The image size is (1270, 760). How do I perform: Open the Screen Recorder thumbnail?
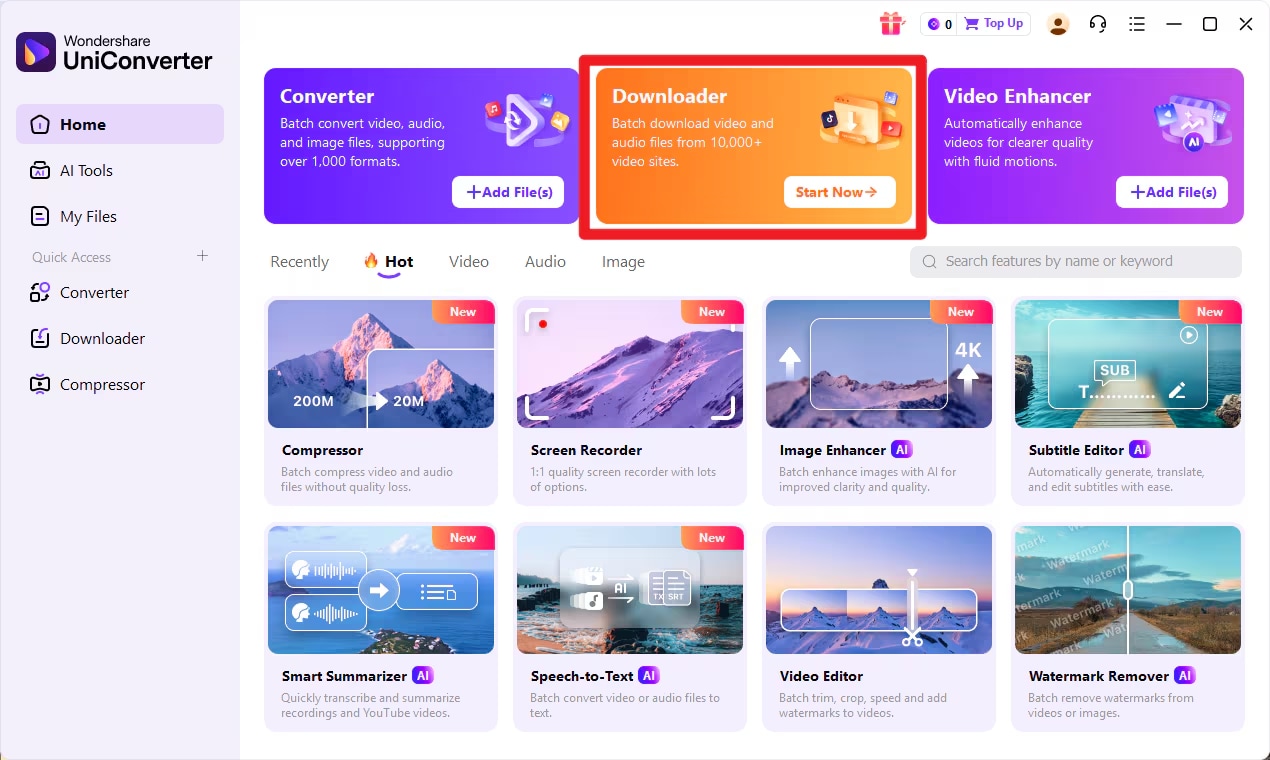point(630,364)
